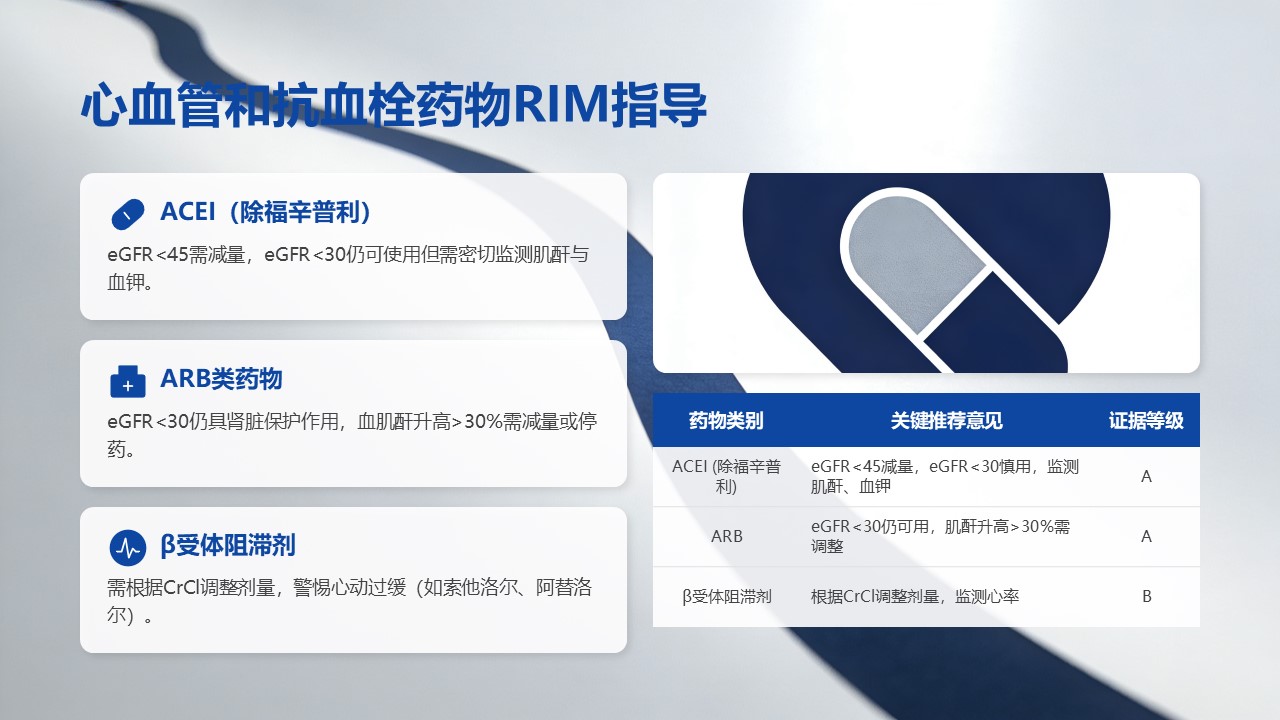Click the ARB类药物 card heading
1280x720 pixels.
221,379
